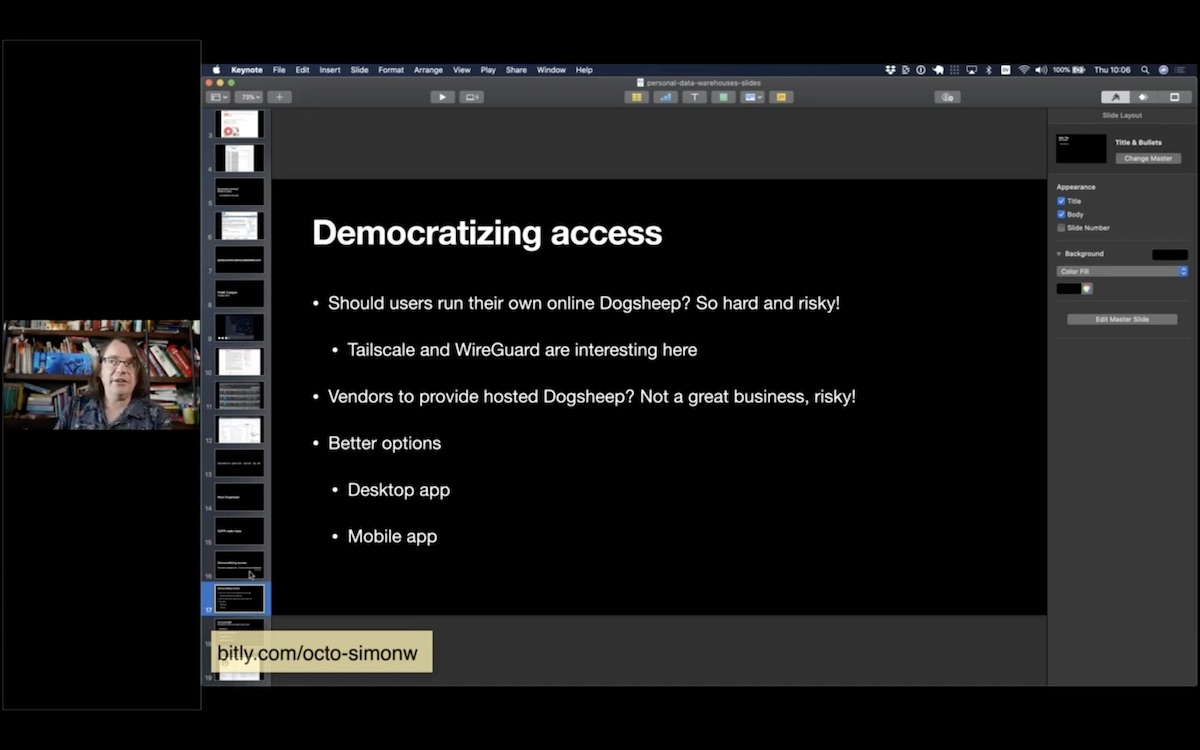
Task: Click the Wi-Fi menu bar icon
Action: pyautogui.click(x=1024, y=70)
